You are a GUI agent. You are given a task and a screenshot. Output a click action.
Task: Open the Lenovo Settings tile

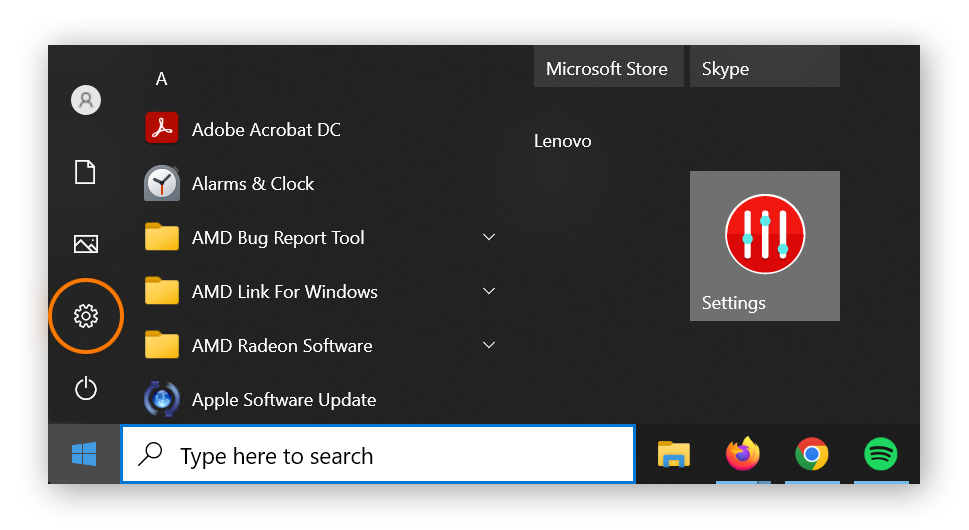click(764, 246)
